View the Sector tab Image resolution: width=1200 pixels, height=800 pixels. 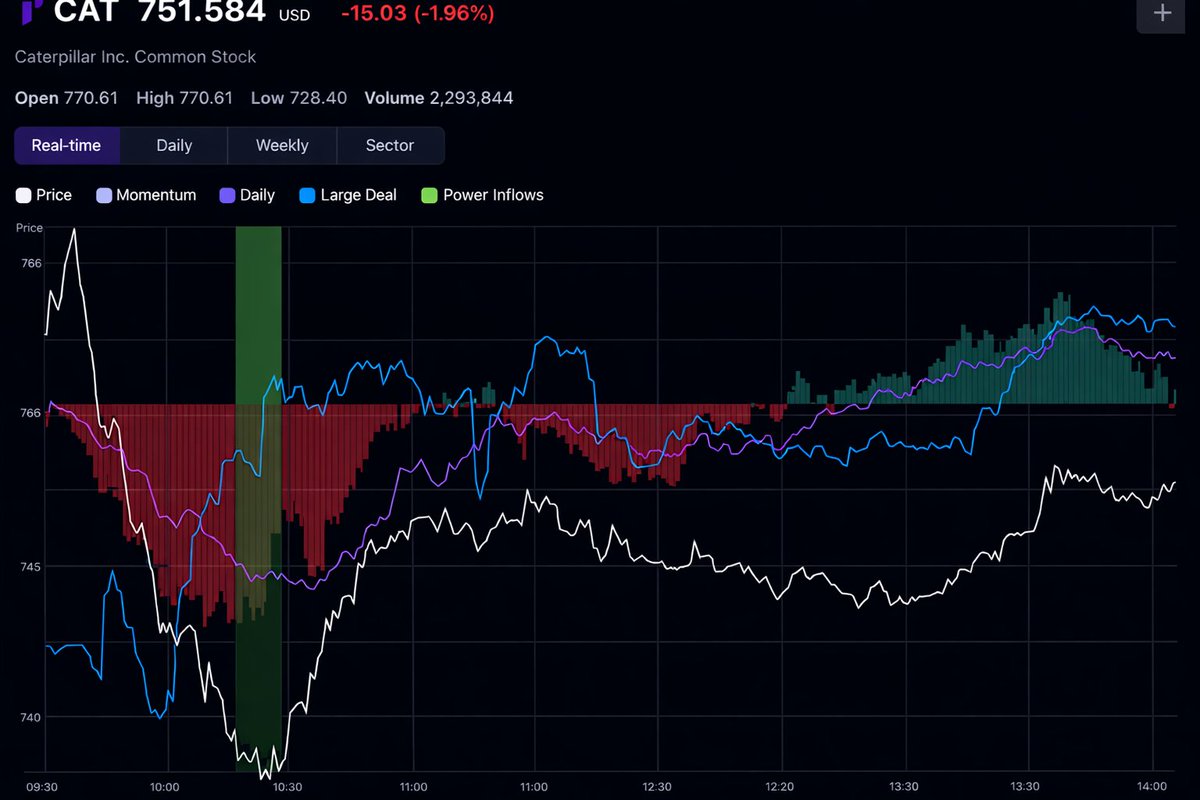[390, 145]
